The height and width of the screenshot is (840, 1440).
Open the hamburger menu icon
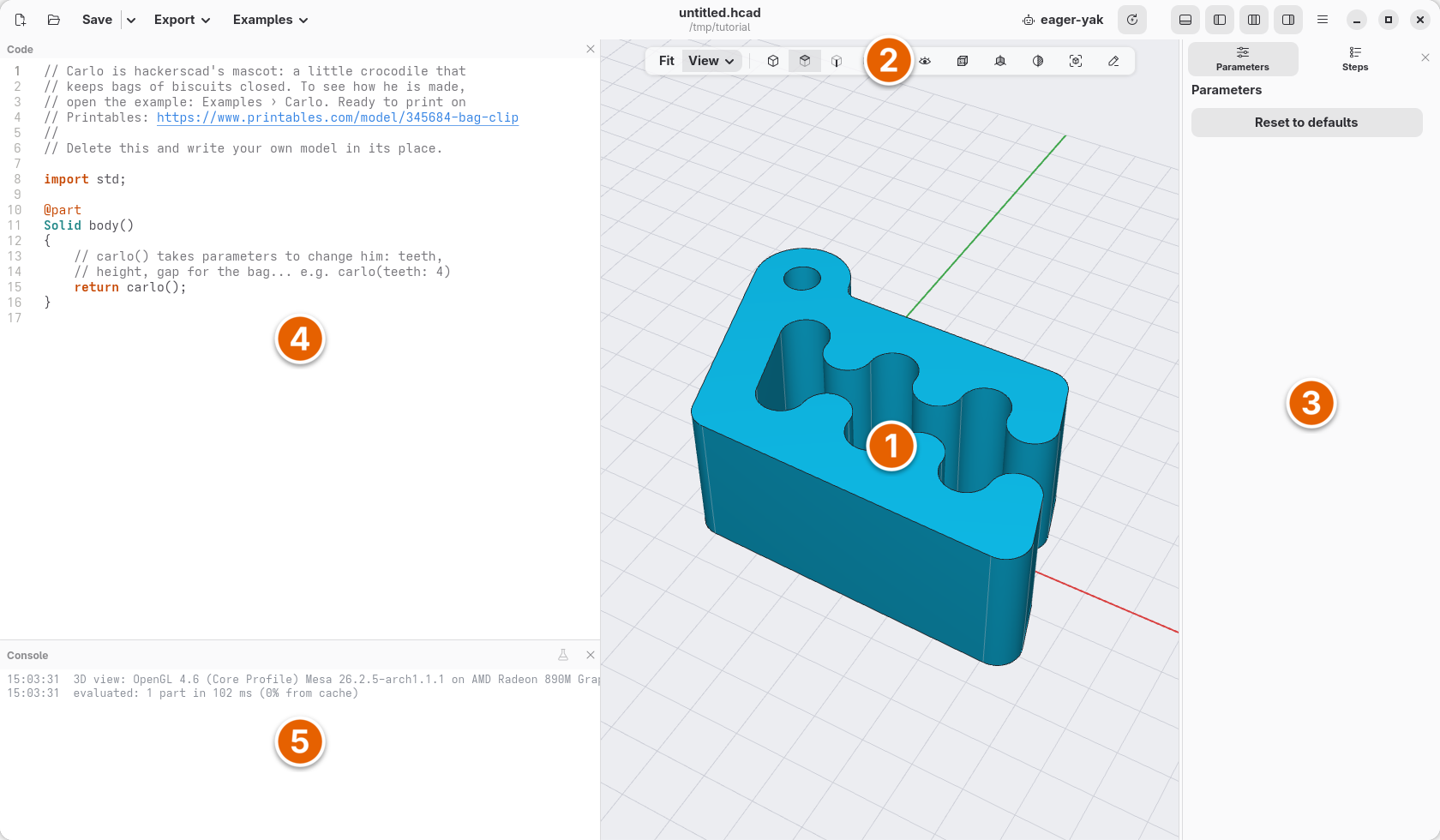(x=1323, y=20)
